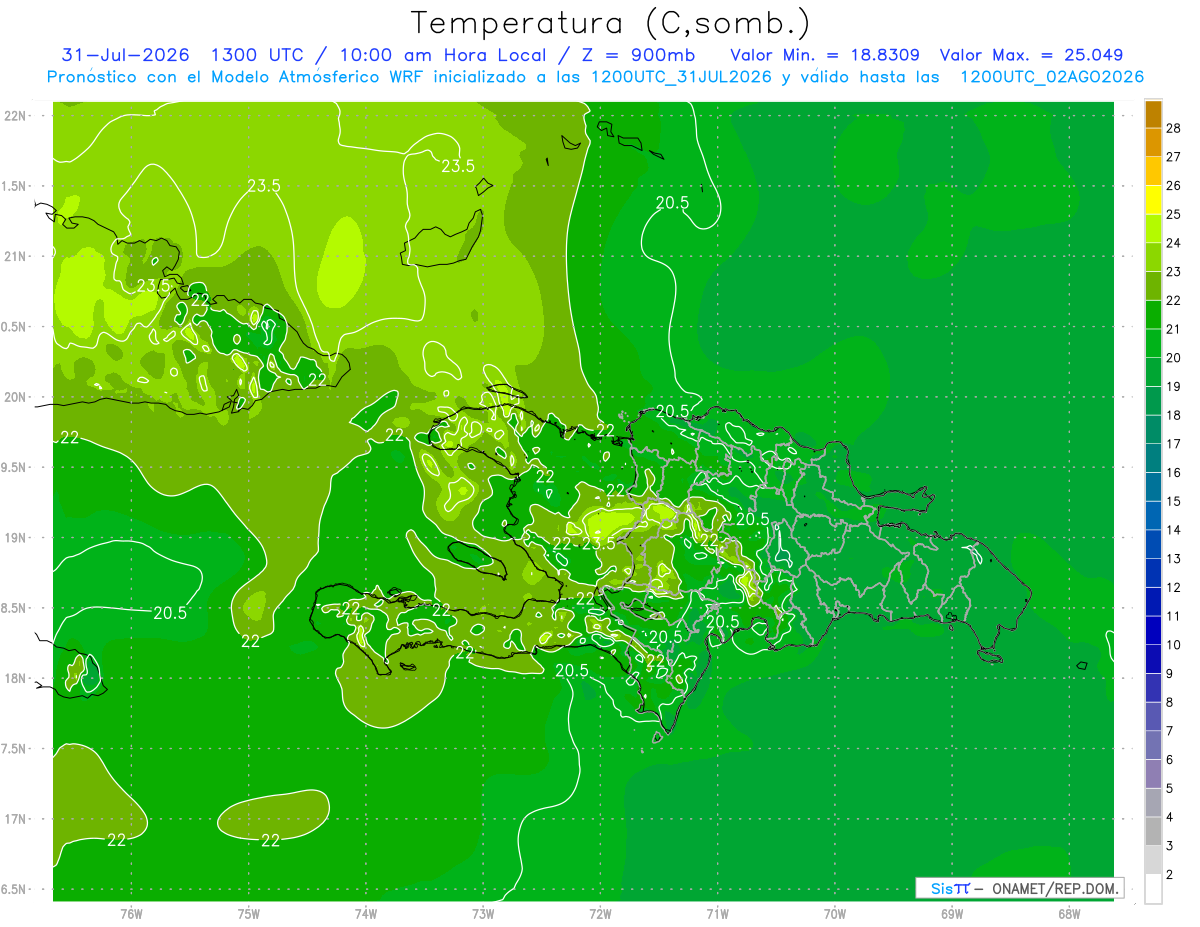Click the "17N" latitude axis label
Image resolution: width=1200 pixels, height=927 pixels.
(16, 819)
